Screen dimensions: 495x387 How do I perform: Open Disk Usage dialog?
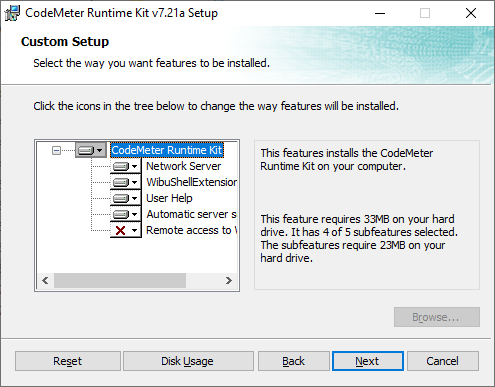pos(188,361)
